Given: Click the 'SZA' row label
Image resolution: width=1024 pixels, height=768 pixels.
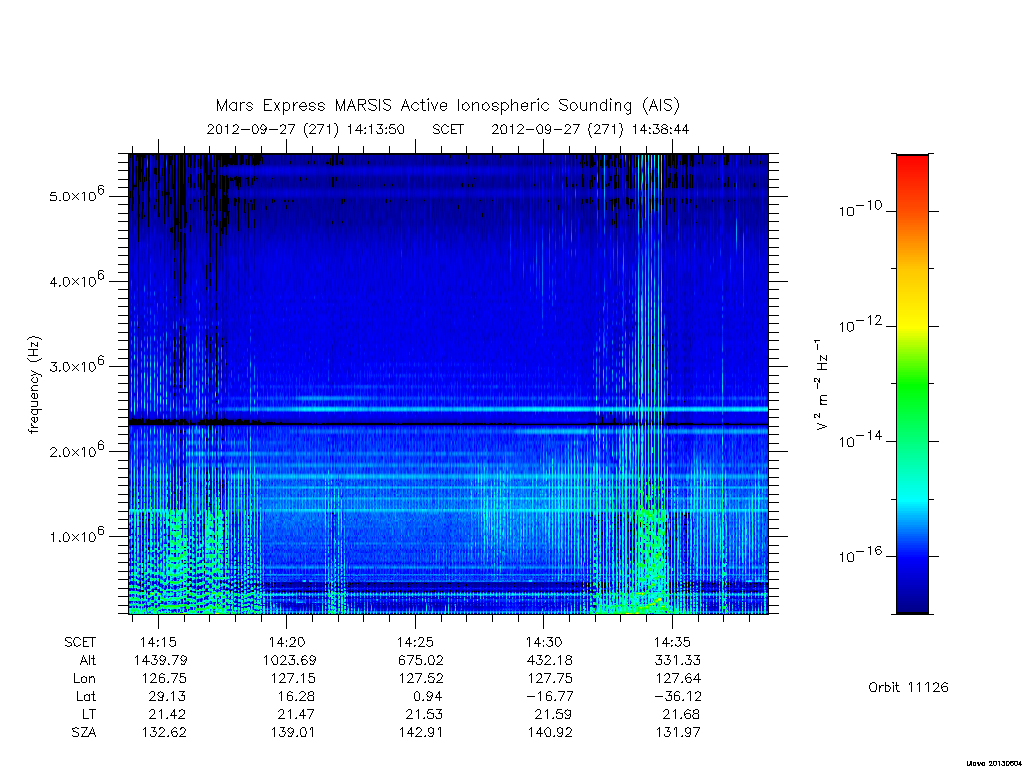Looking at the screenshot, I should [84, 732].
